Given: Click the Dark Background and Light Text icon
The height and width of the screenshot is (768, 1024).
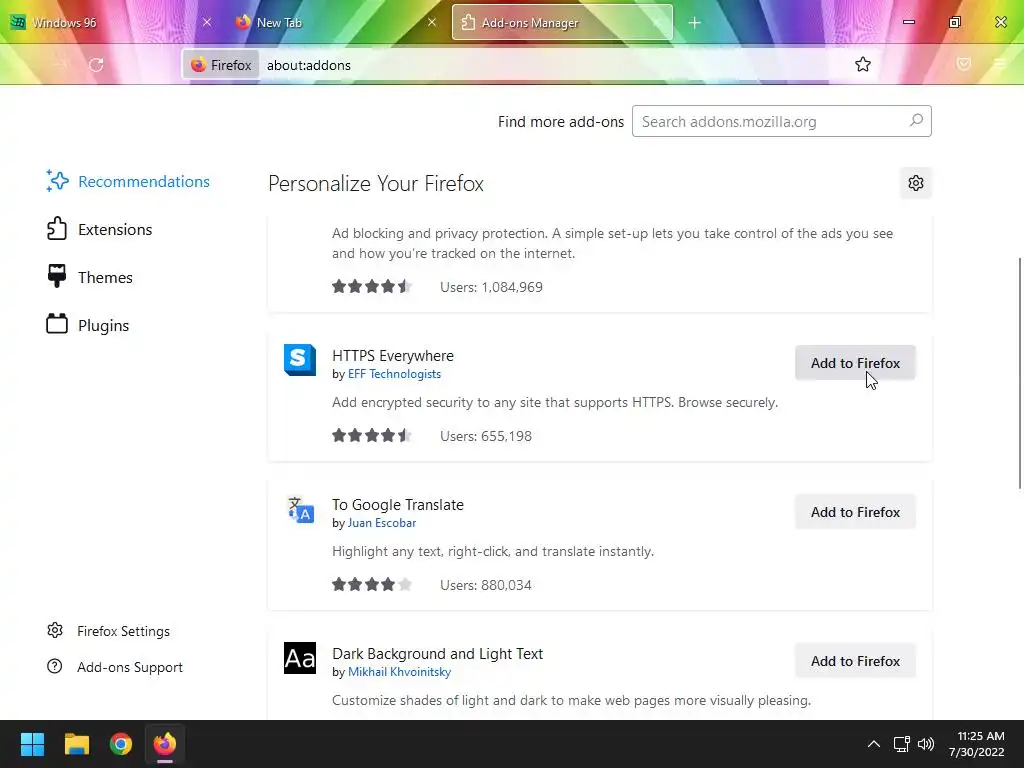Looking at the screenshot, I should click(x=300, y=658).
